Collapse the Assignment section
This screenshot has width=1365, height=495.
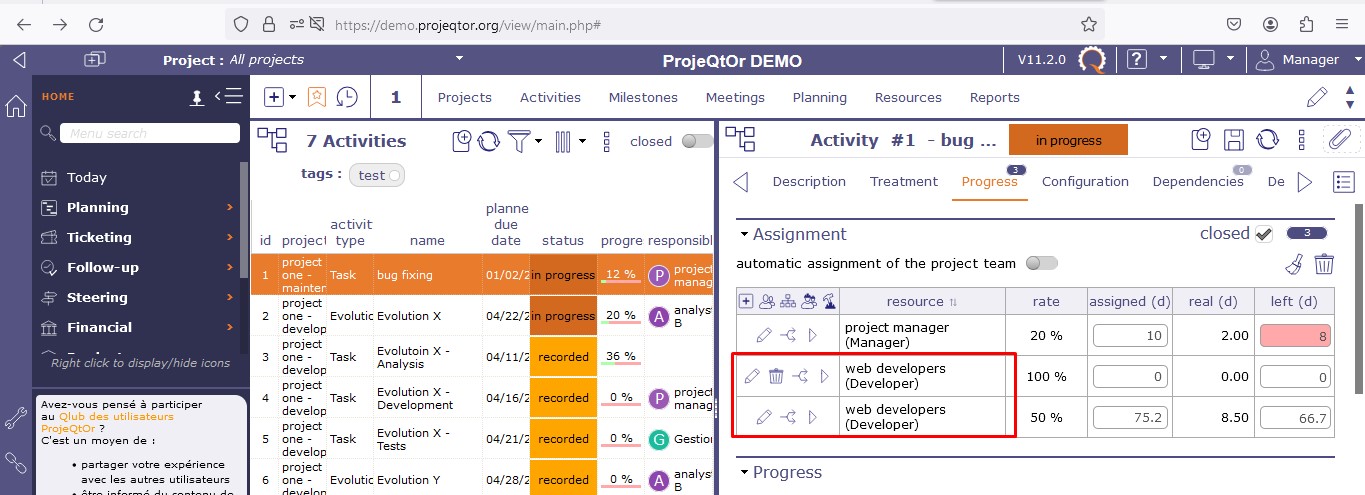click(x=744, y=234)
